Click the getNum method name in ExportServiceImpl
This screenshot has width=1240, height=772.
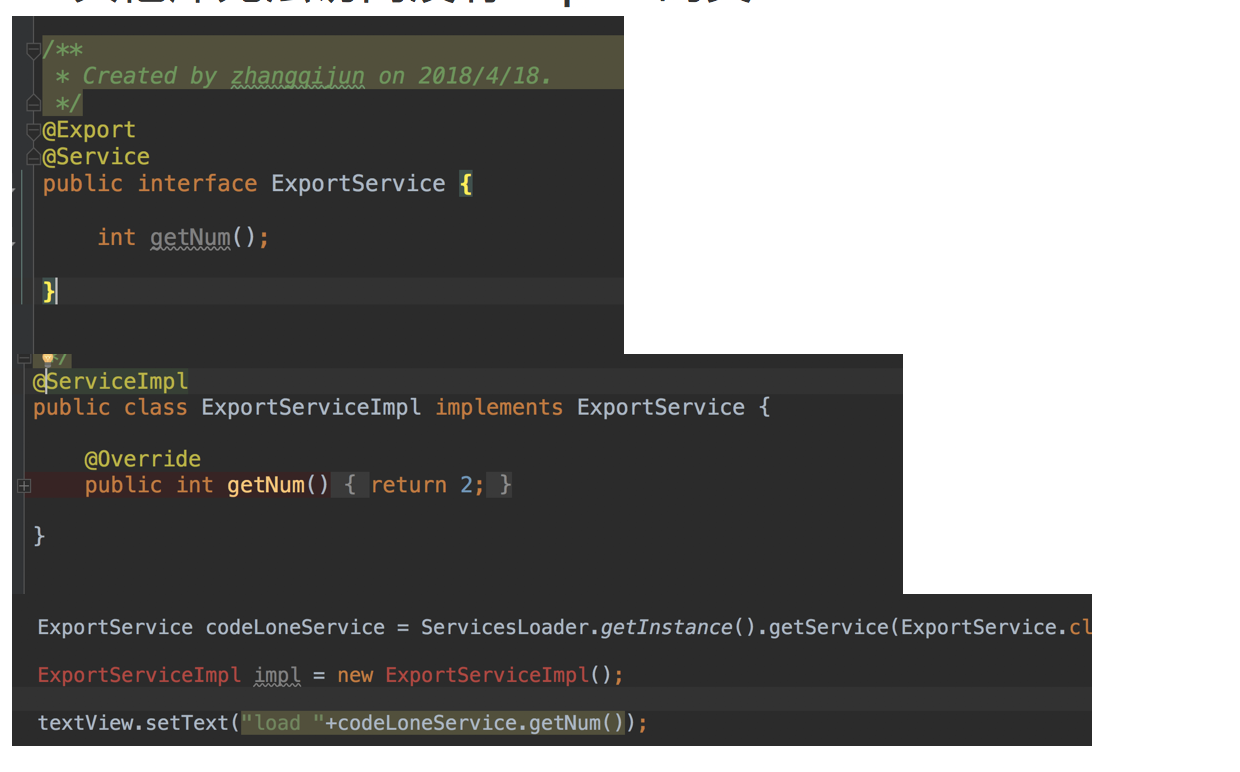tap(265, 485)
